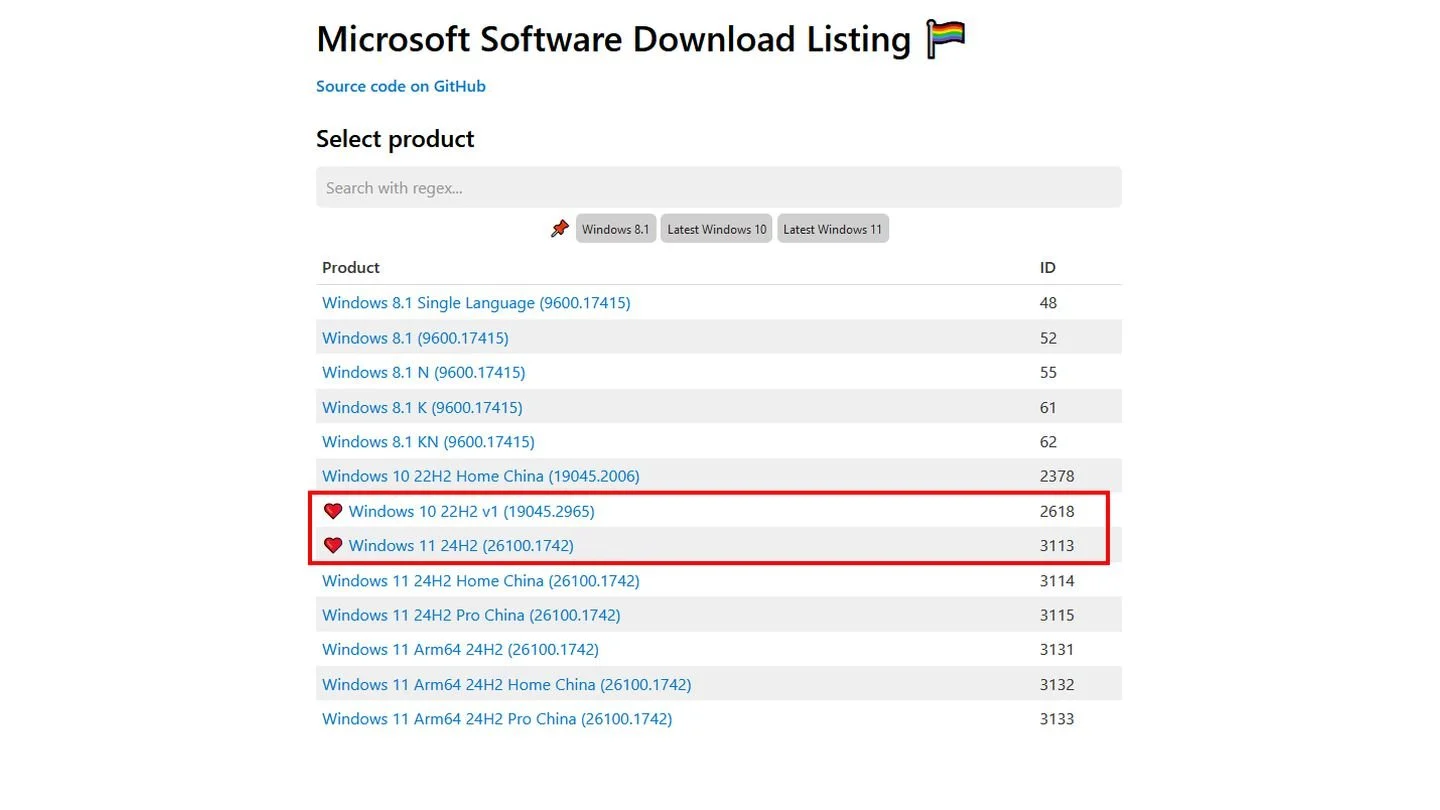
Task: Click ID value 3132
Action: point(1057,684)
